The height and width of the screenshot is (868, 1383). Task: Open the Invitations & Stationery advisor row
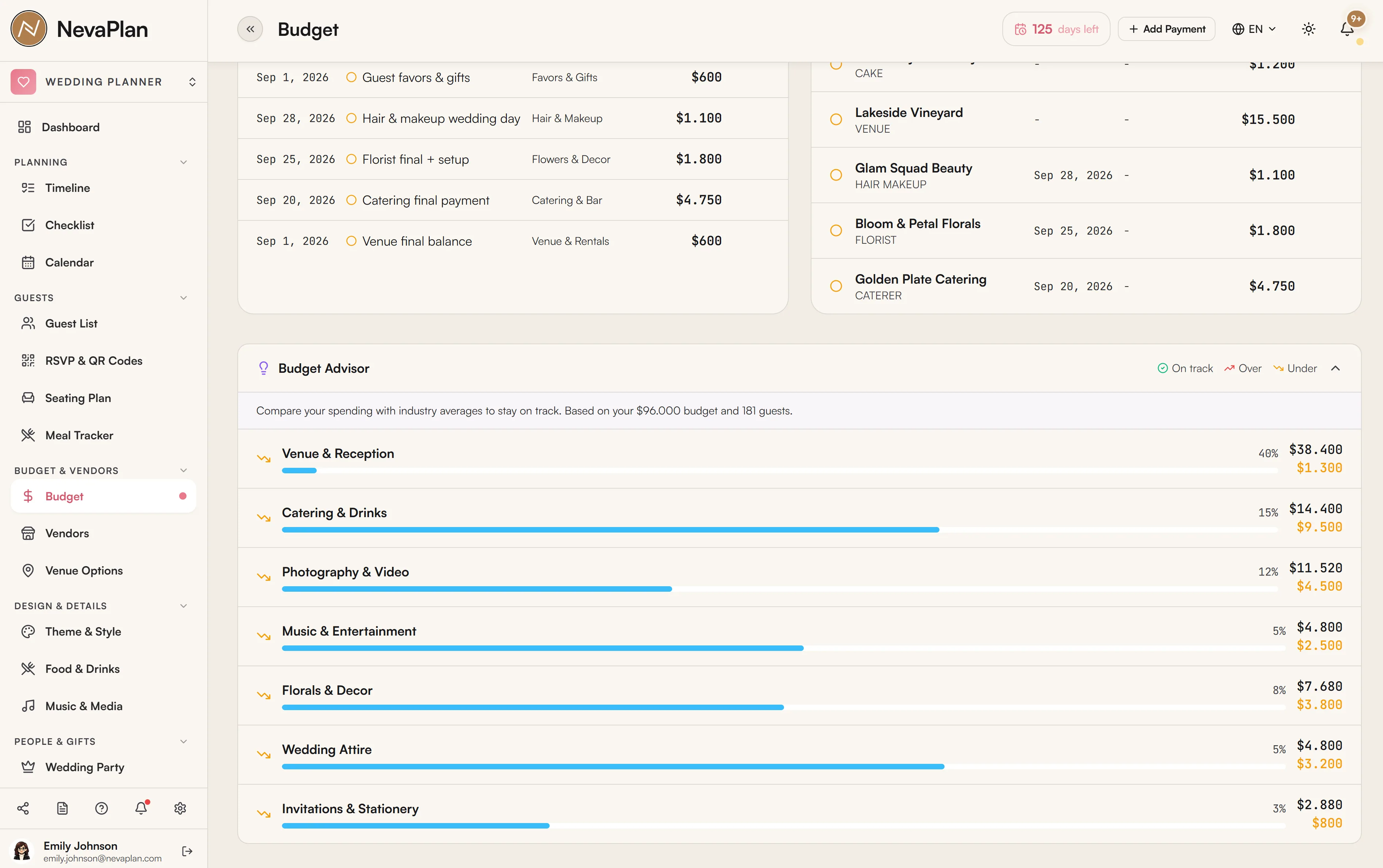coord(799,814)
